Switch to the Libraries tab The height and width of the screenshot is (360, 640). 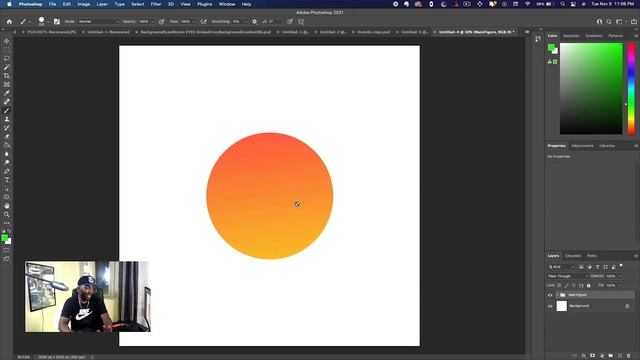607,146
